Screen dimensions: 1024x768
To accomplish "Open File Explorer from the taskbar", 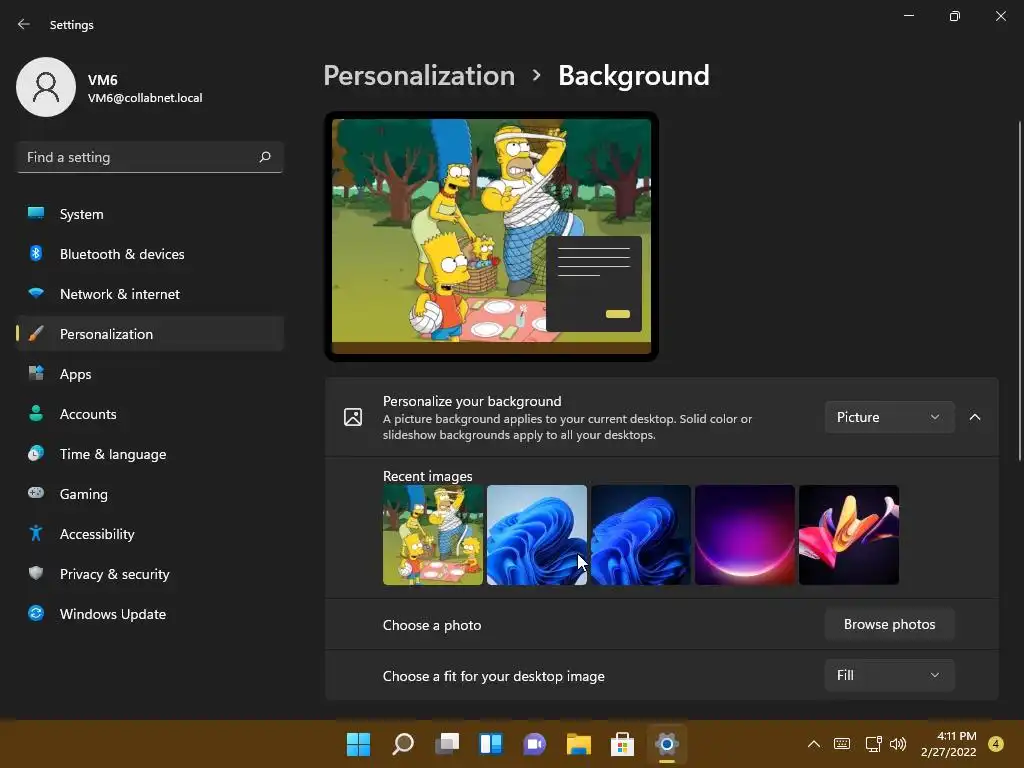I will point(579,744).
